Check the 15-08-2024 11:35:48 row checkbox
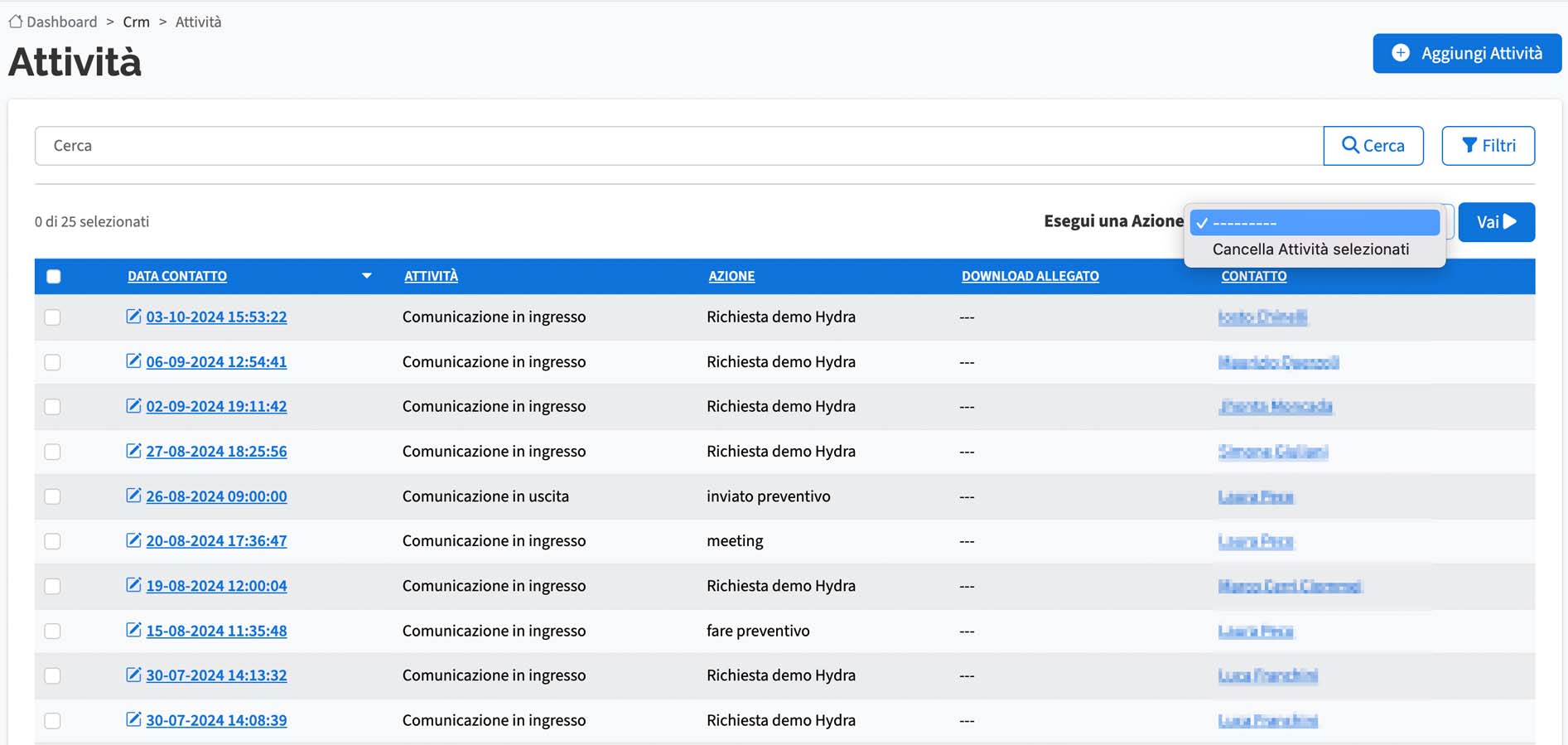Image resolution: width=1568 pixels, height=745 pixels. [x=53, y=631]
